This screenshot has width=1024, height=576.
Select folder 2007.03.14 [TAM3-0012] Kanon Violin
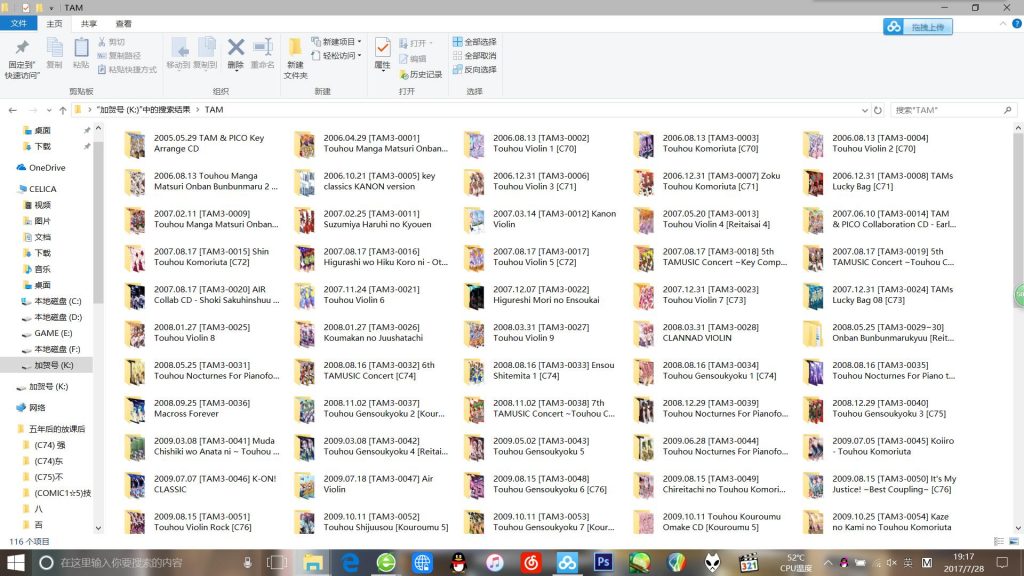coord(541,219)
